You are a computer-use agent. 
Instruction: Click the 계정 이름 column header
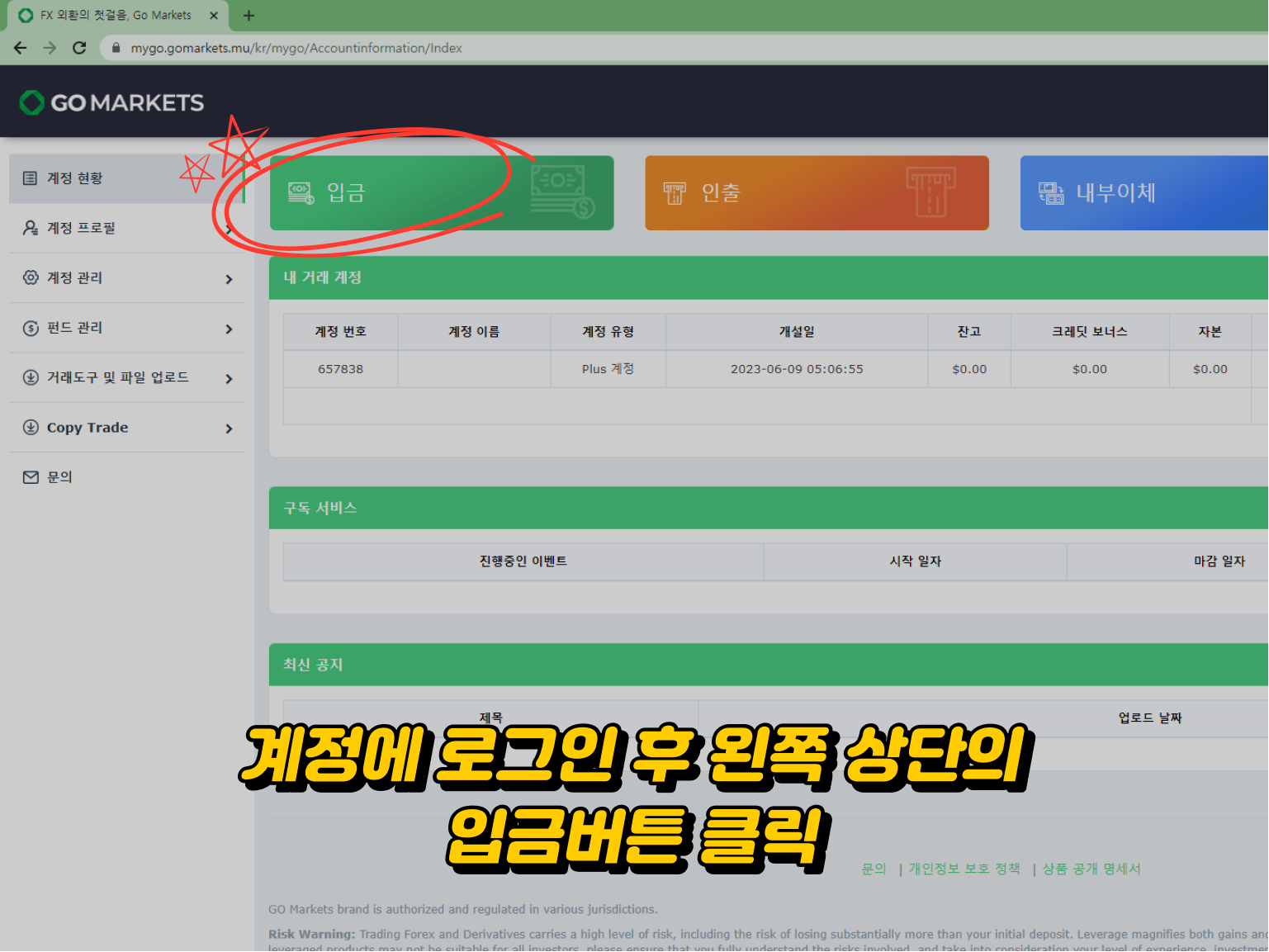coord(474,332)
